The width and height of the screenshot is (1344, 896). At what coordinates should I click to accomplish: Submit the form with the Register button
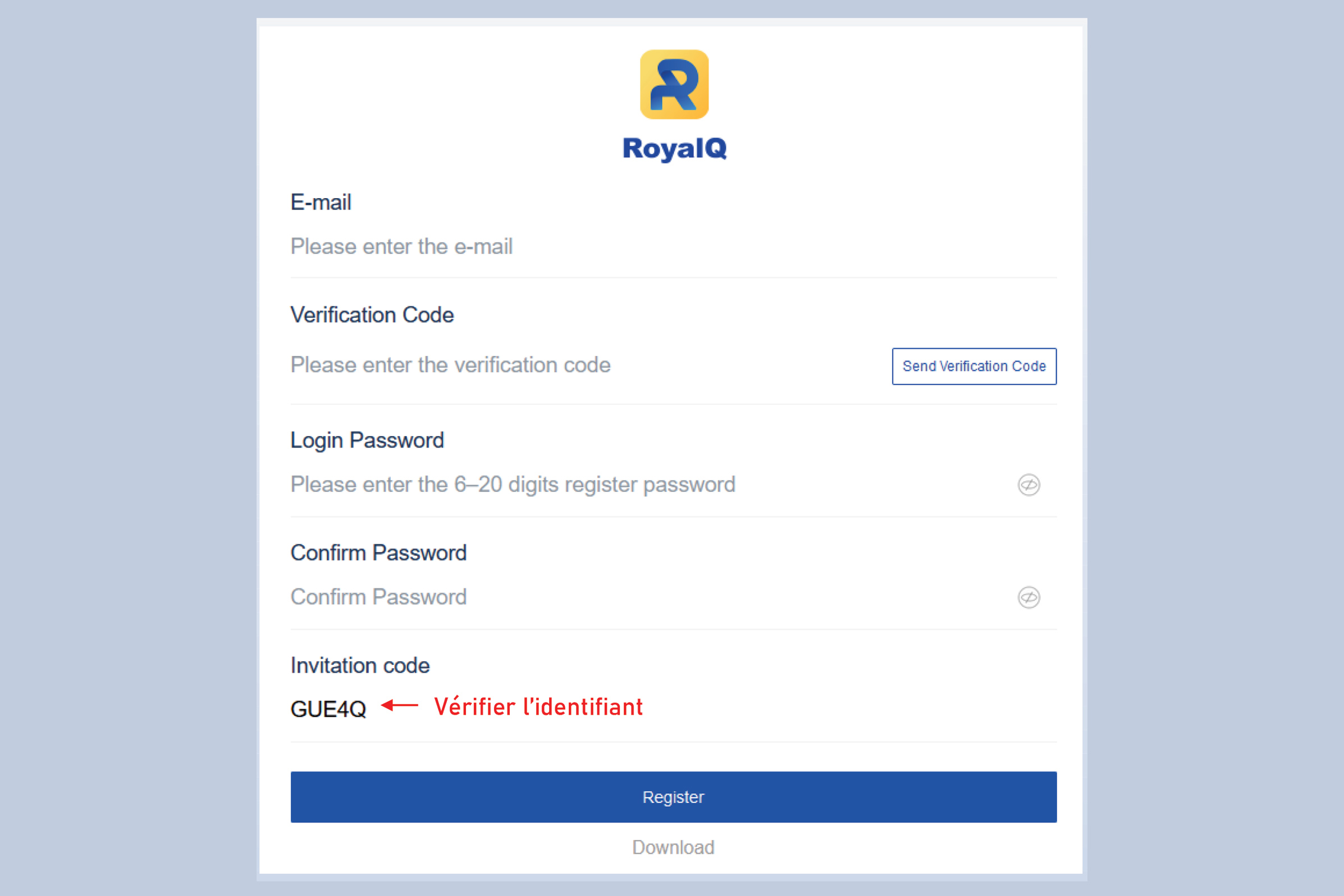tap(673, 797)
